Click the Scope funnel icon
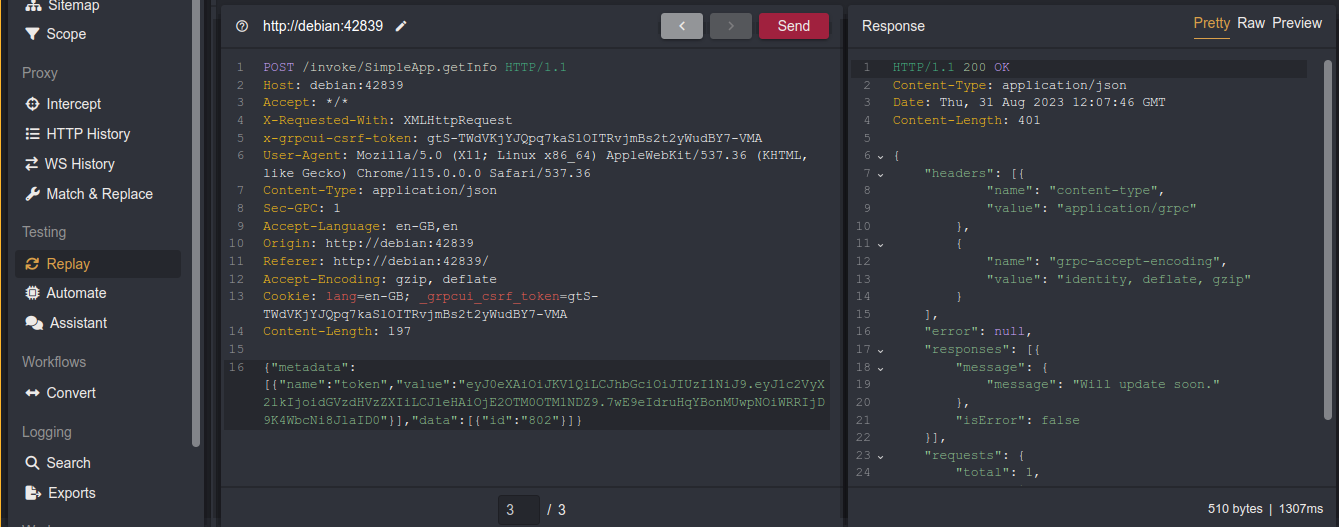The width and height of the screenshot is (1339, 527). pos(32,34)
